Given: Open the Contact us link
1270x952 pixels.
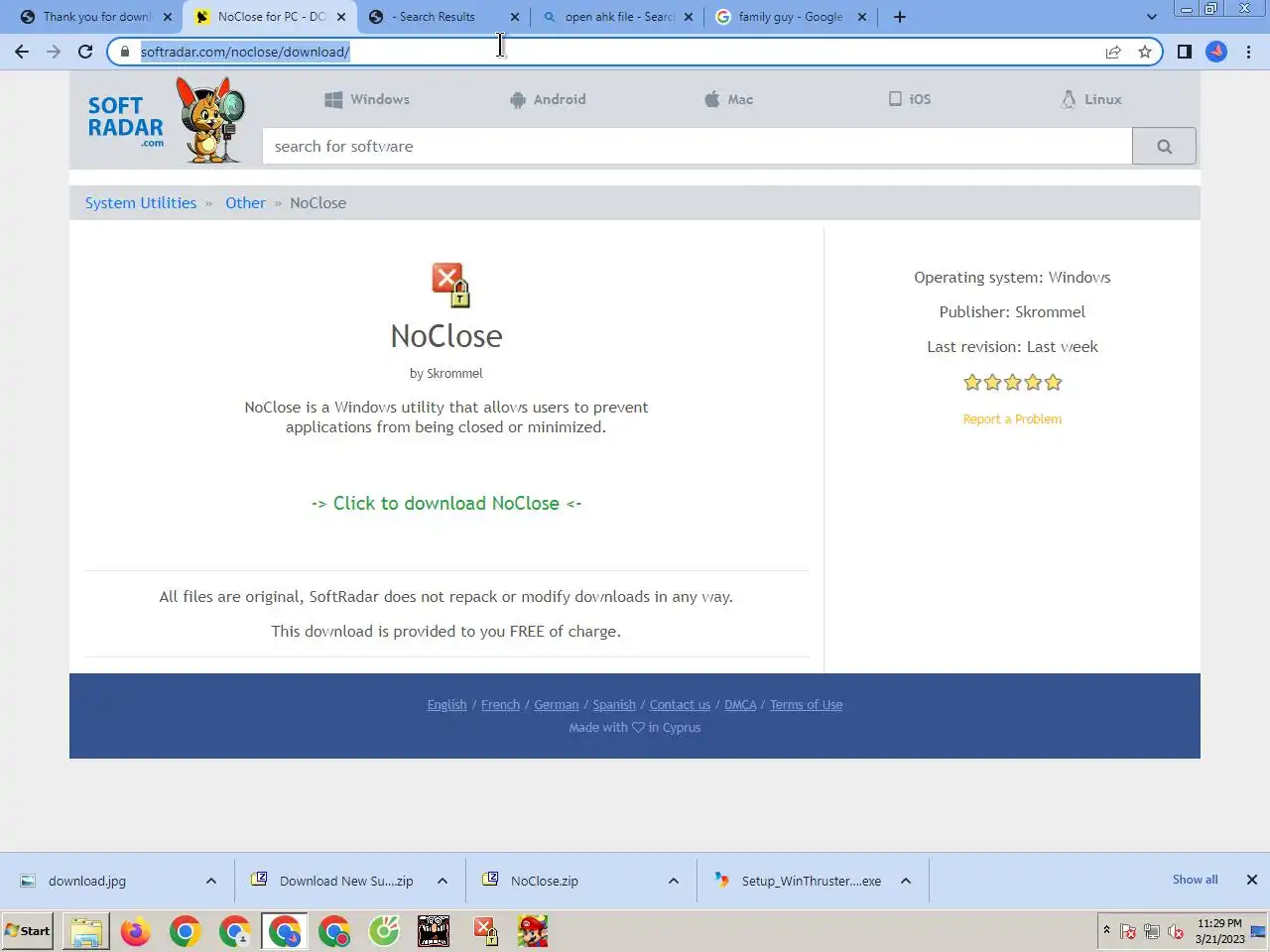Looking at the screenshot, I should pyautogui.click(x=680, y=705).
